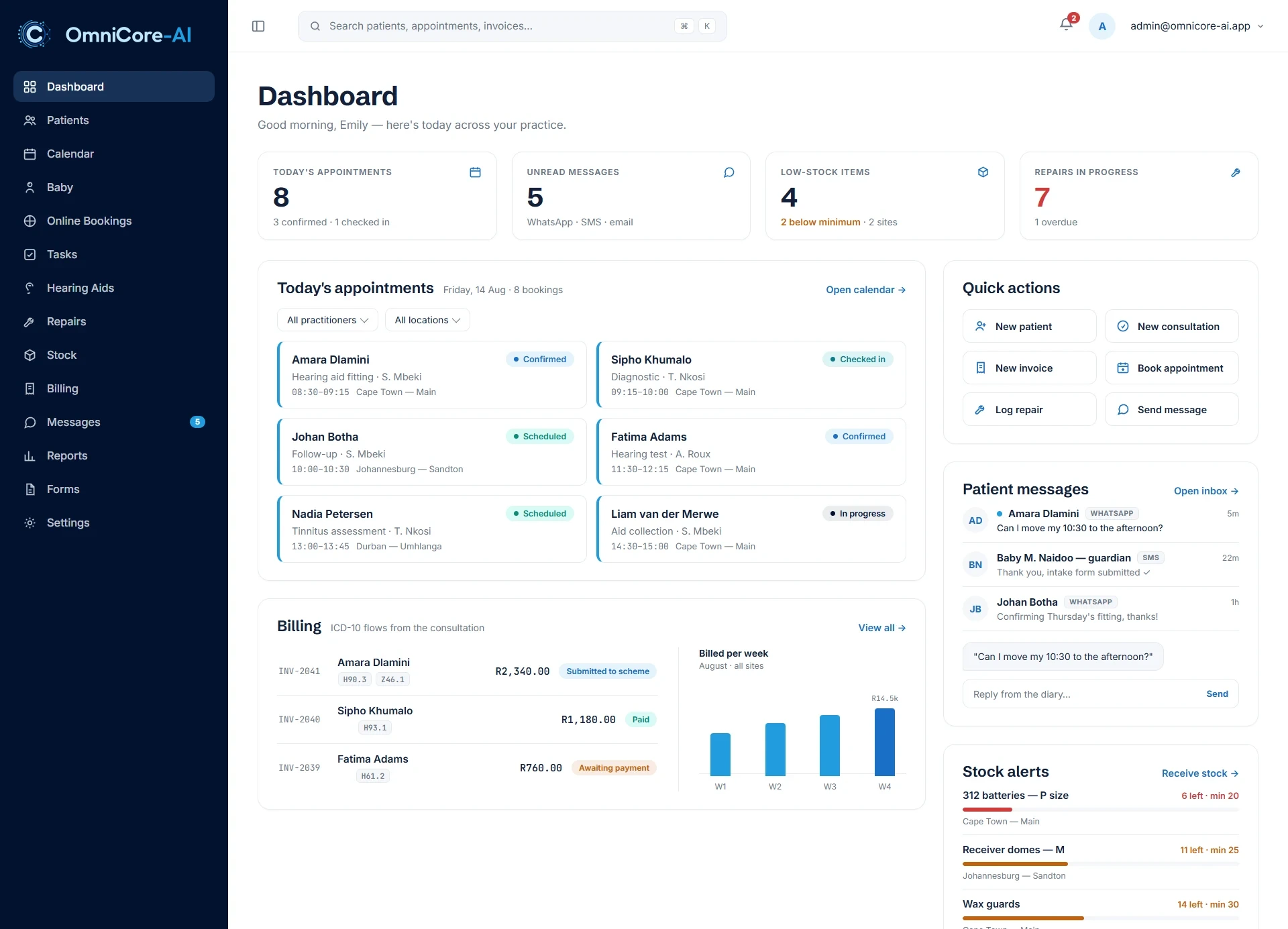Click wrench icon on Repairs in Progress card
Viewport: 1288px width, 929px height.
point(1236,172)
